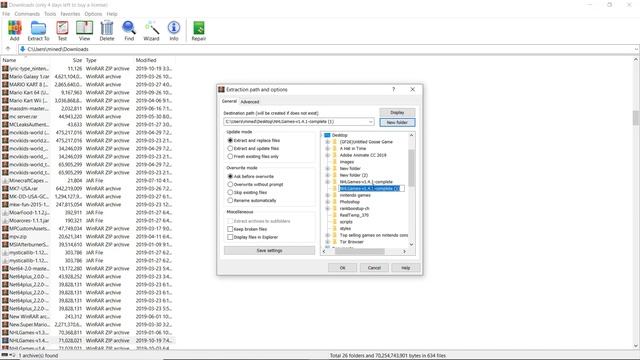
Task: Click the Display button
Action: pyautogui.click(x=397, y=112)
